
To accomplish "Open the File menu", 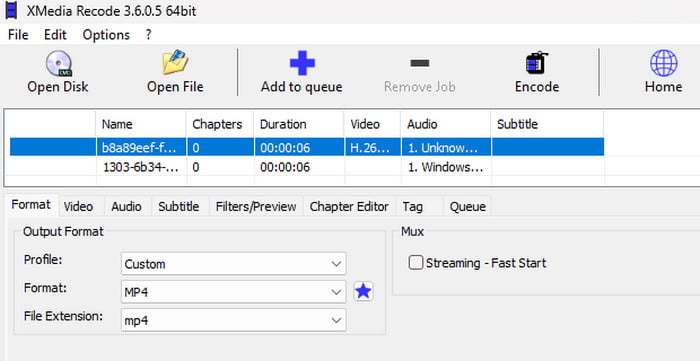I will (18, 35).
